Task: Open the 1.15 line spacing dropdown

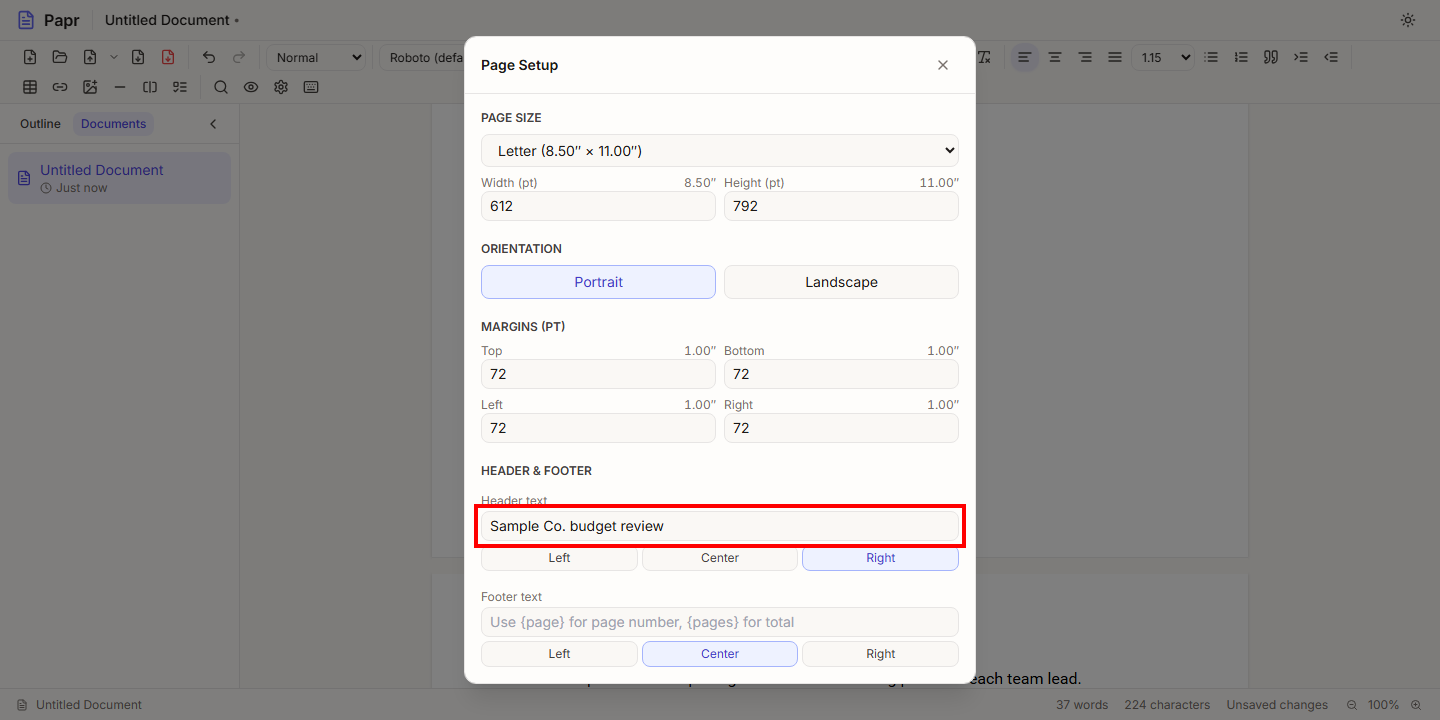Action: pos(1163,57)
